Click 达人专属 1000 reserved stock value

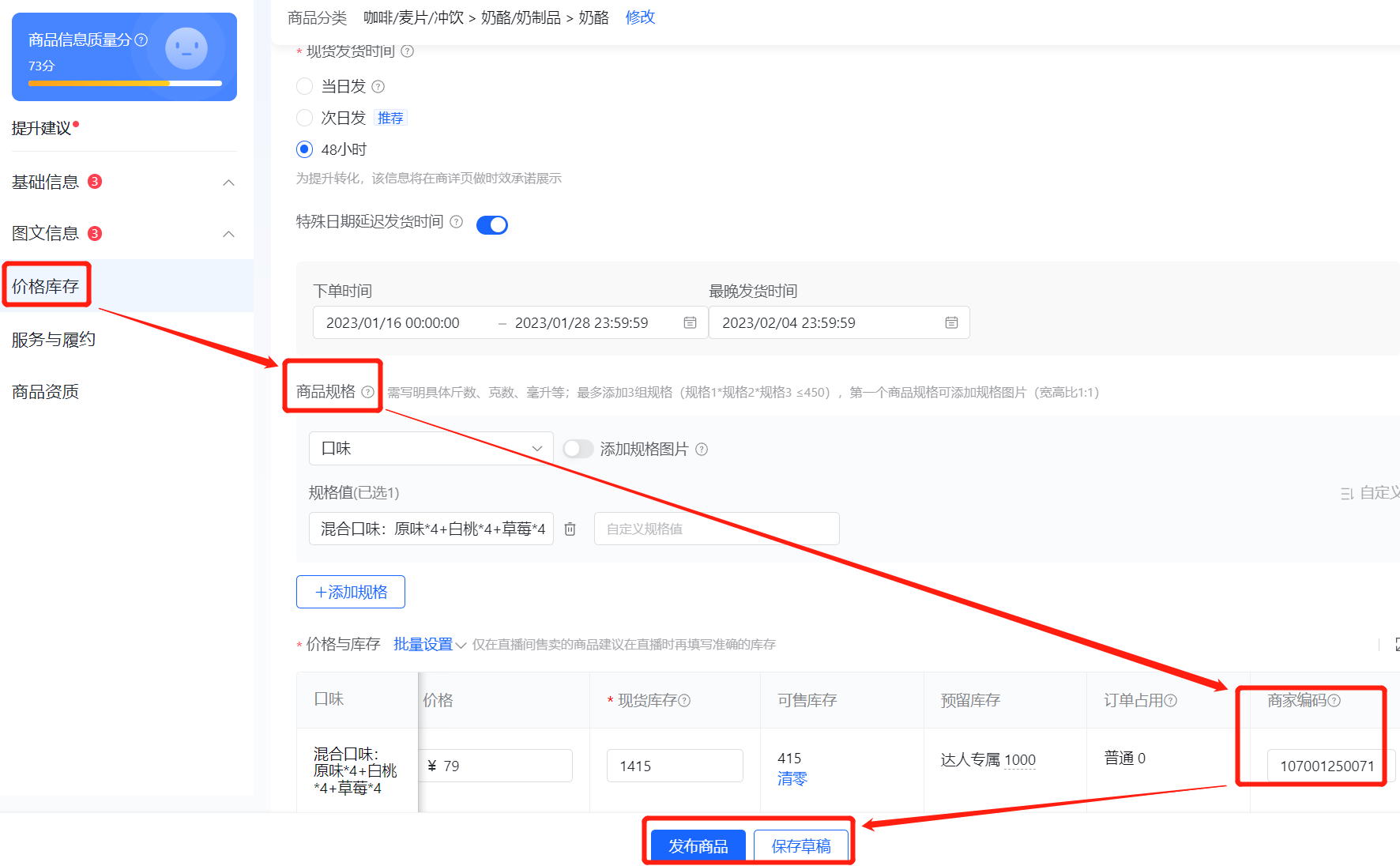(x=988, y=760)
